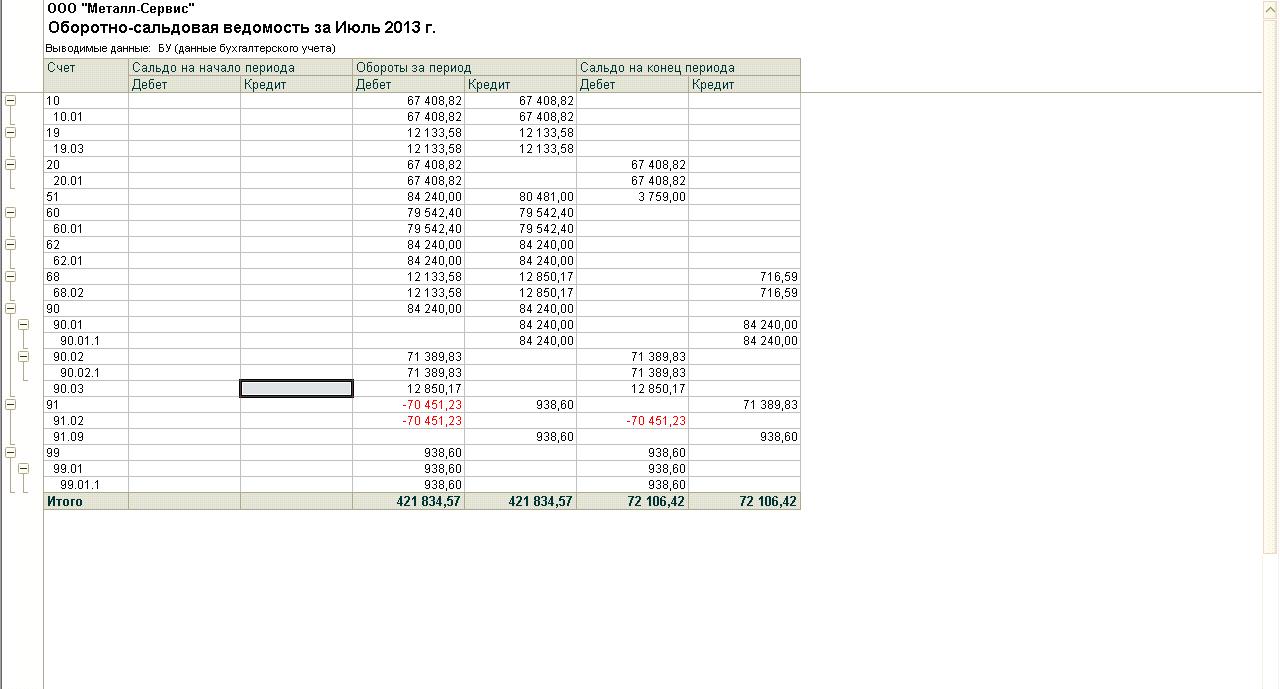Collapse account 10 group
Viewport: 1280px width, 689px height.
point(11,100)
